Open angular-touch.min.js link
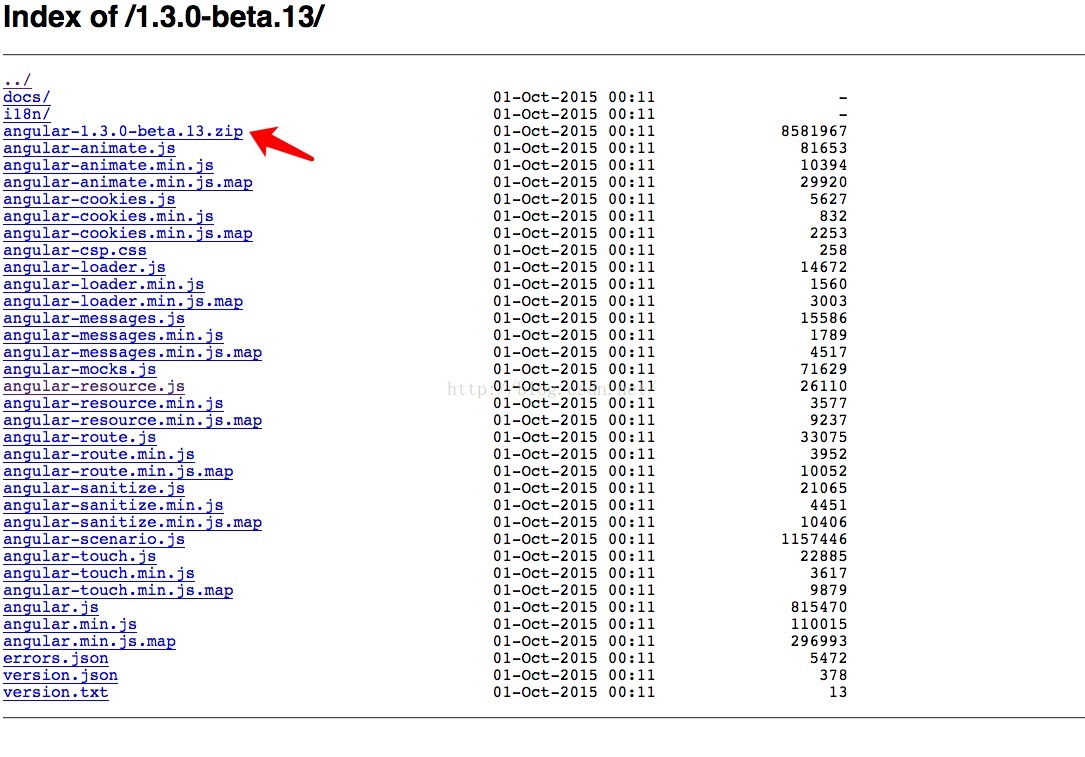 (x=99, y=573)
